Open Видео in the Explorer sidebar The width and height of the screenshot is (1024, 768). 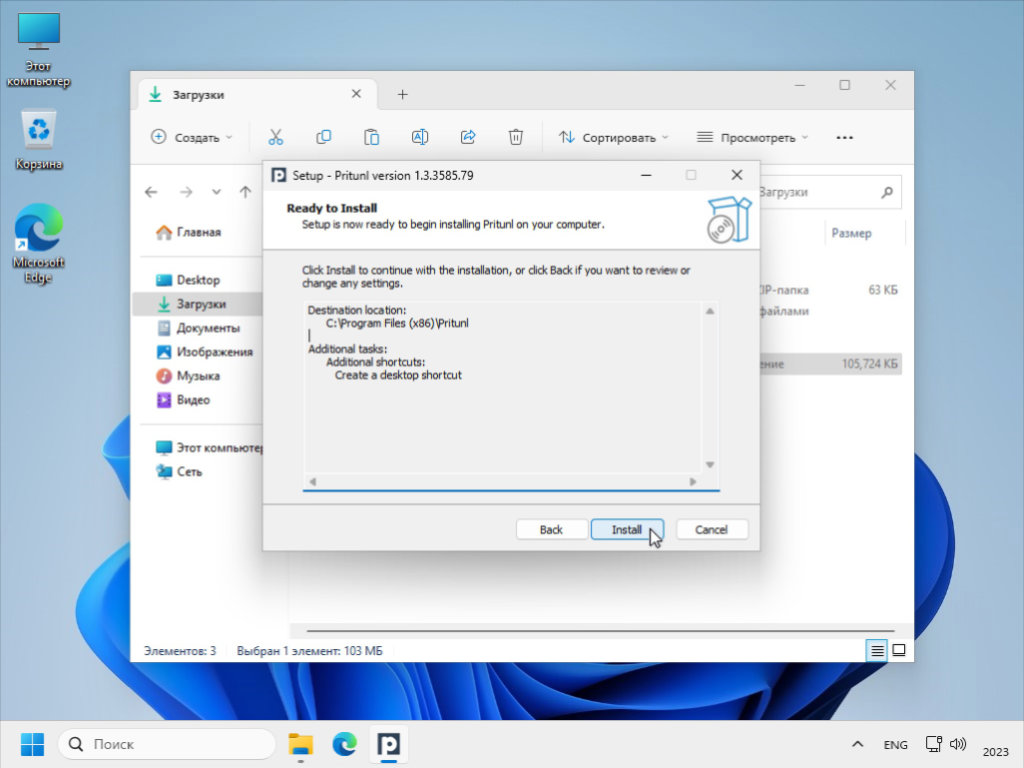pos(184,400)
